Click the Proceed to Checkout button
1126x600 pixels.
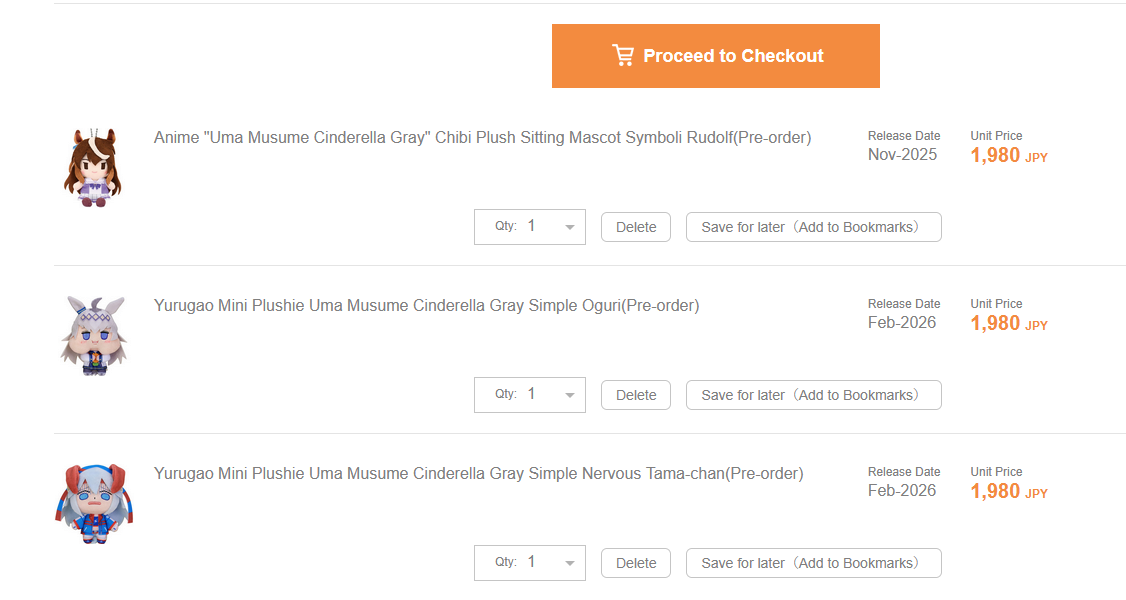coord(715,56)
